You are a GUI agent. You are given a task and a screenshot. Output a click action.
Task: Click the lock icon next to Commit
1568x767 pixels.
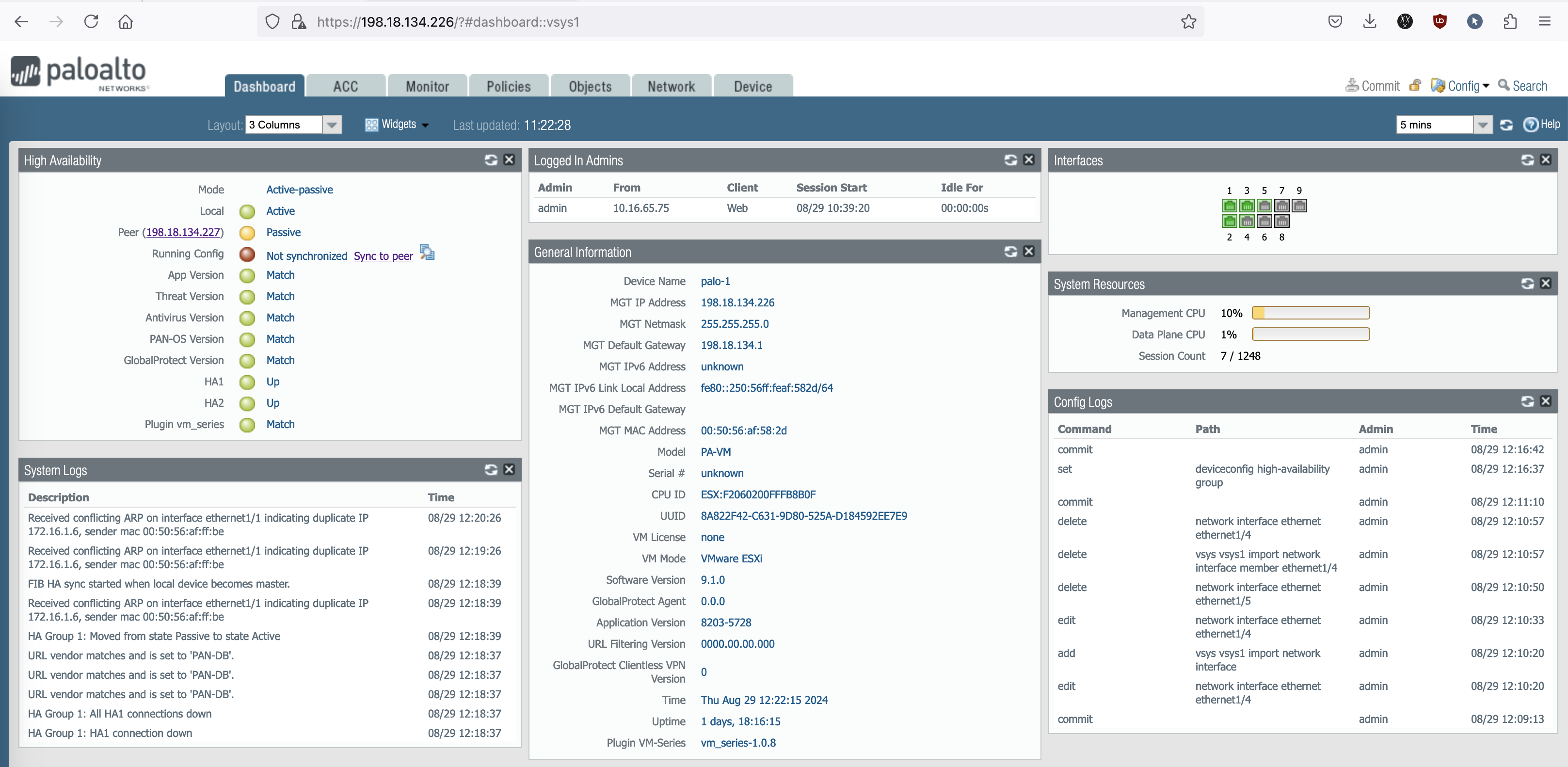[x=1415, y=86]
